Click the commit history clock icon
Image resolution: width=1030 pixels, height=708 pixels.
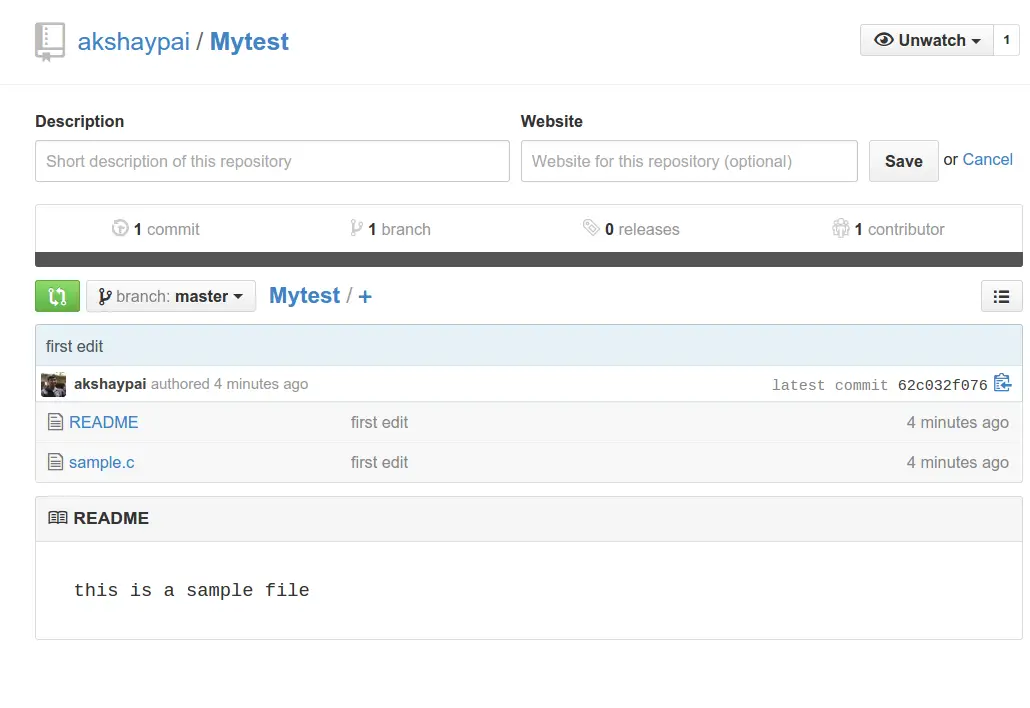(x=120, y=228)
